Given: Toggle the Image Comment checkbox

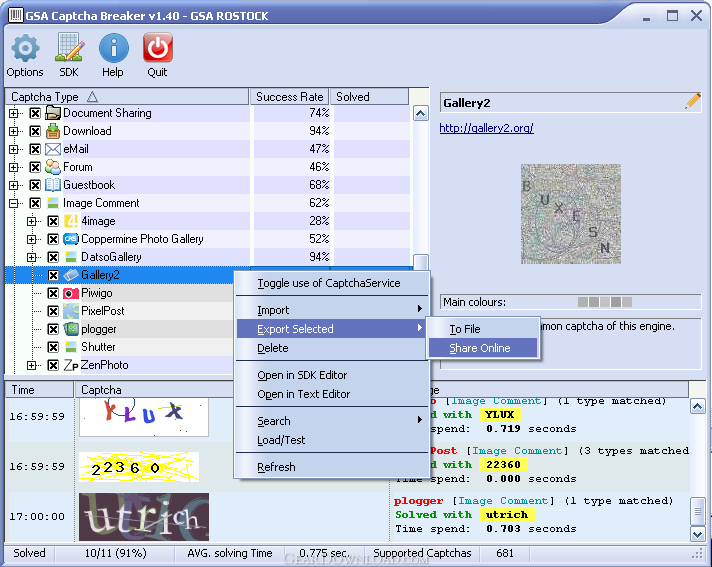Looking at the screenshot, I should (x=35, y=203).
